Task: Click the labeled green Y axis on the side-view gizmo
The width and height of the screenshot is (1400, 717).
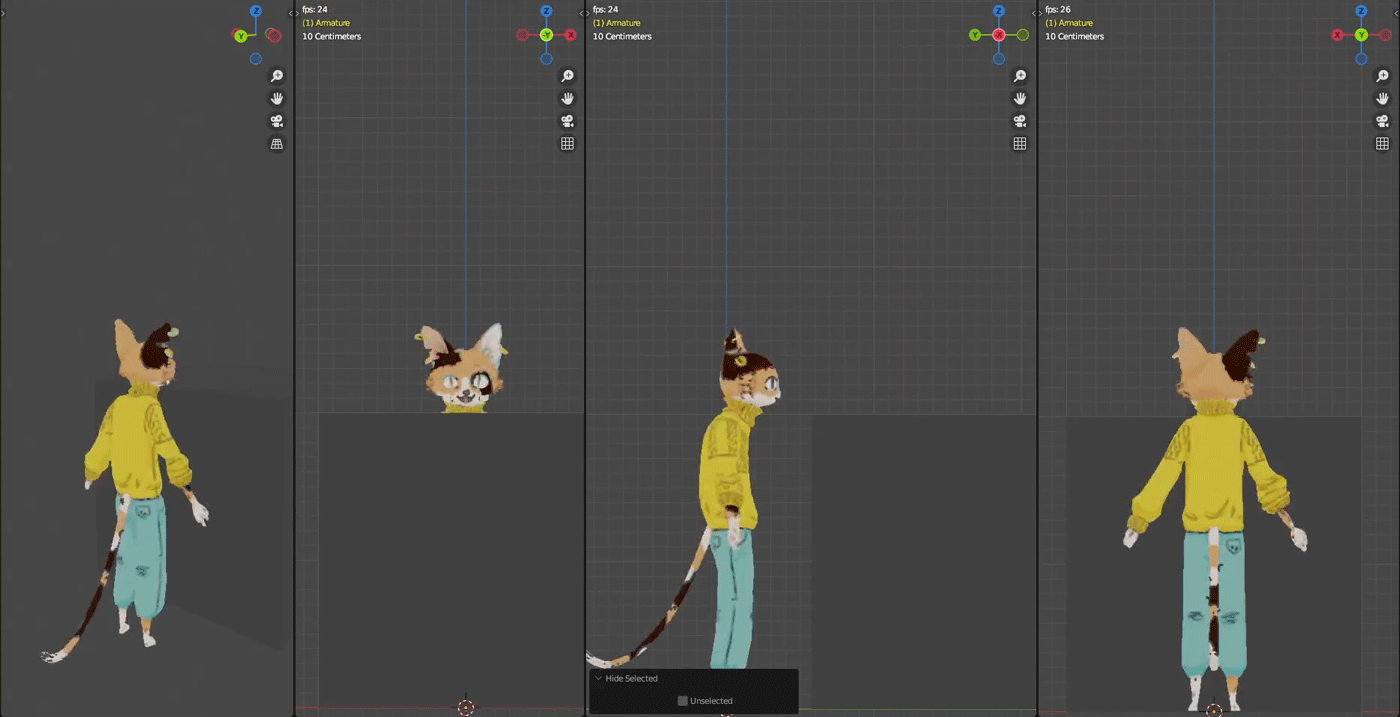Action: (x=975, y=35)
